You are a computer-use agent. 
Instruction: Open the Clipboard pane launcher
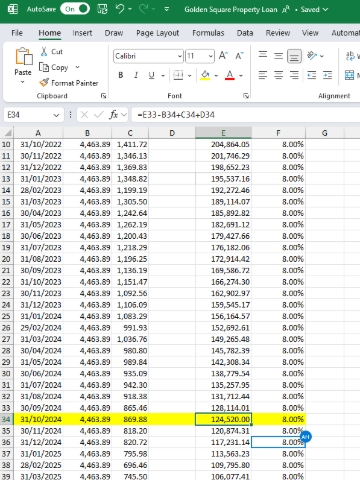click(x=103, y=96)
